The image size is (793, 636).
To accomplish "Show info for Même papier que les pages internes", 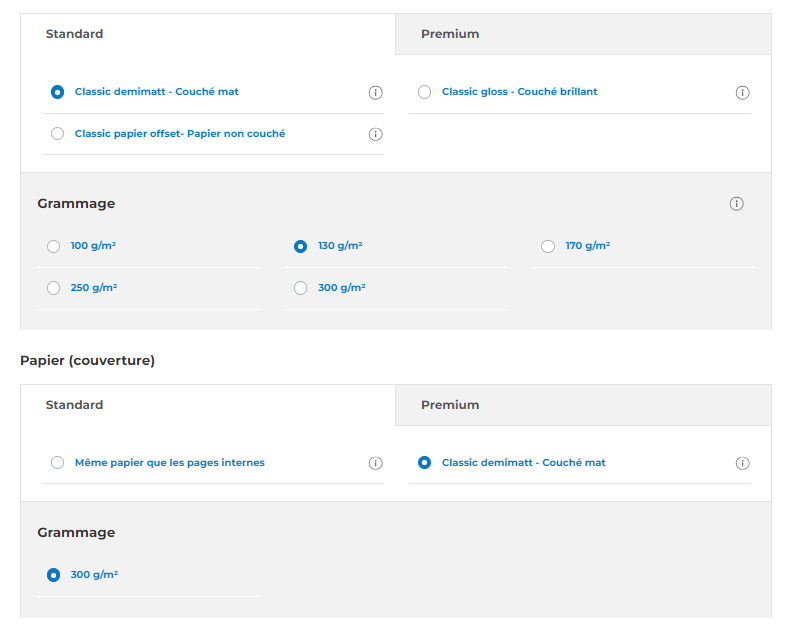I will coord(375,463).
